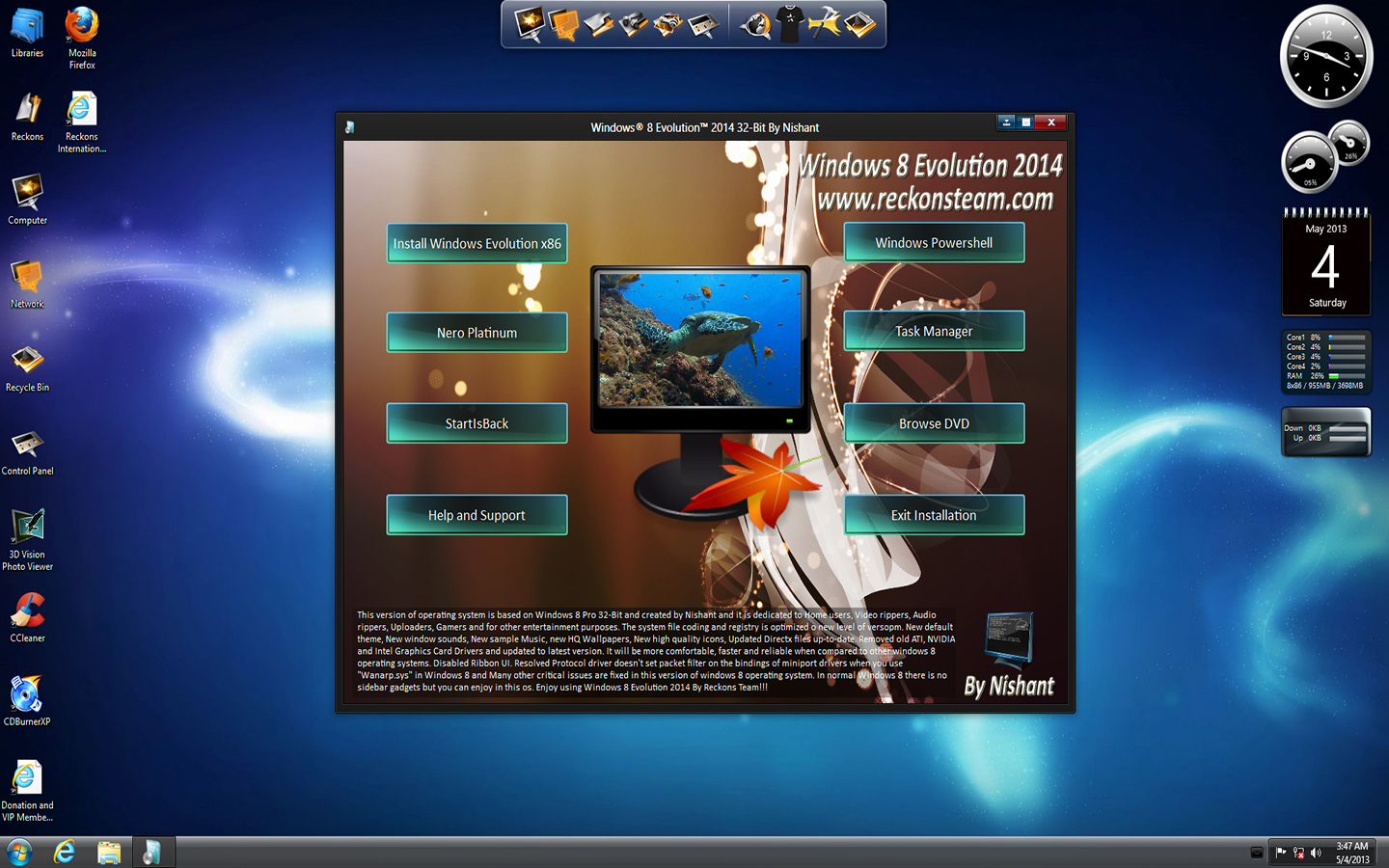Click the StartIsBack button
Screen dimensions: 1389x868
(477, 423)
